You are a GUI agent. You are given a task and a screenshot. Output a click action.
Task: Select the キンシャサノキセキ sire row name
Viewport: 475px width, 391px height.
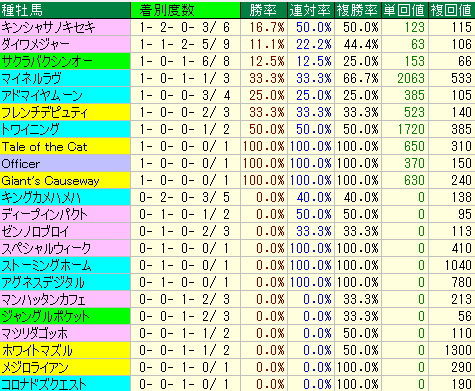(65, 27)
